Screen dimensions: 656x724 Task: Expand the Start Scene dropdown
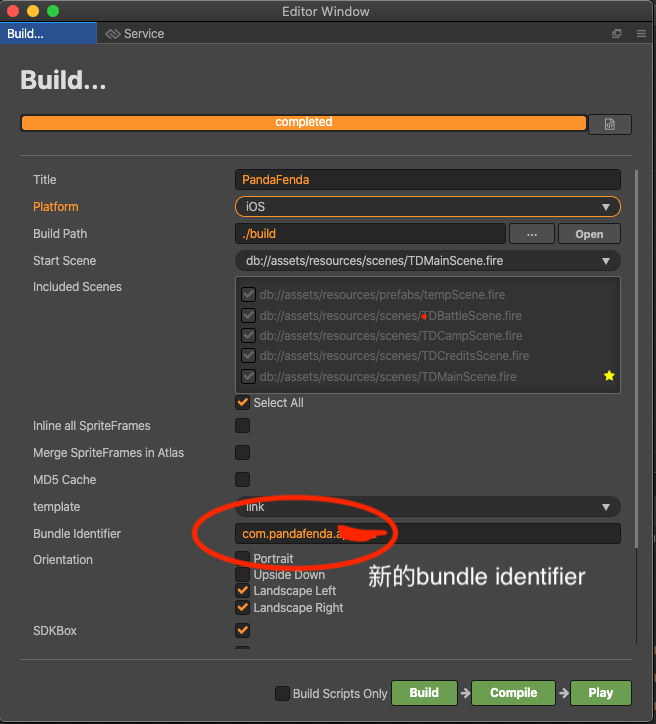(427, 261)
